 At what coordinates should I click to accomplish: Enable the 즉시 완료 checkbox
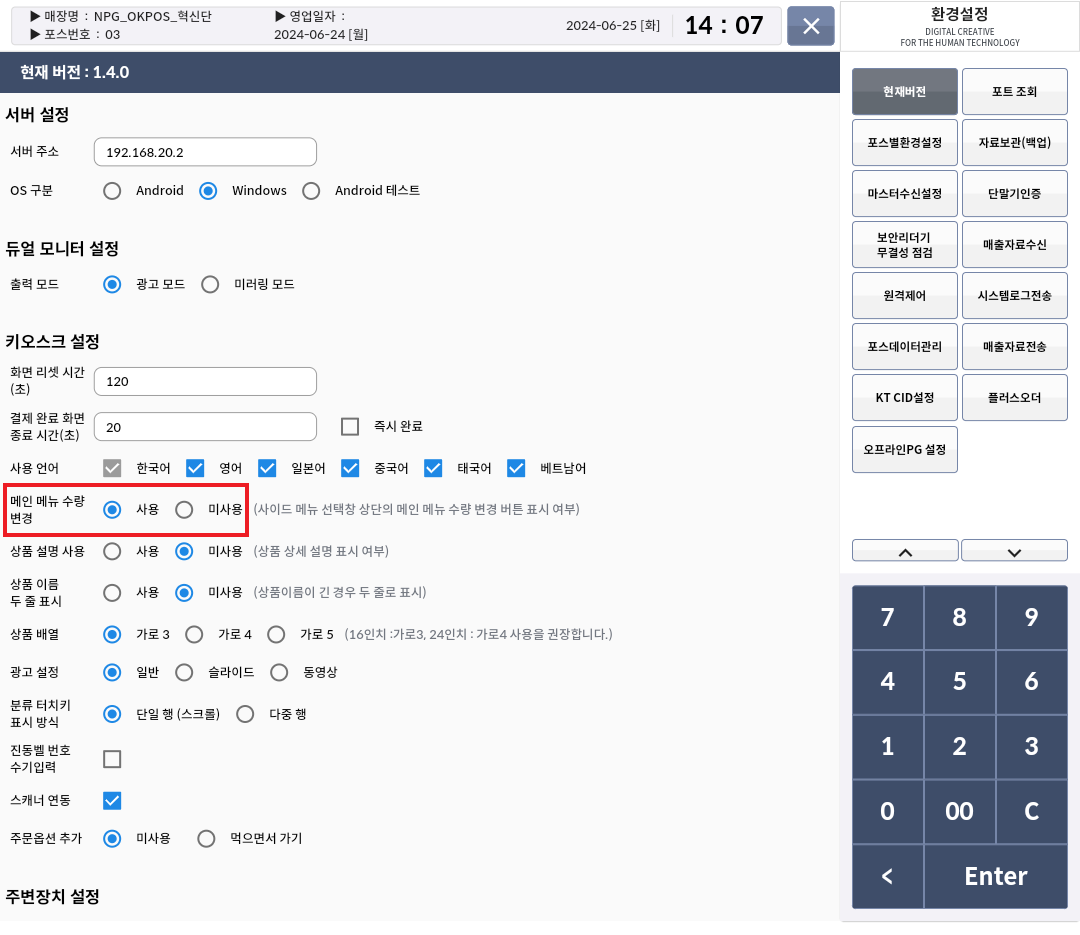350,427
